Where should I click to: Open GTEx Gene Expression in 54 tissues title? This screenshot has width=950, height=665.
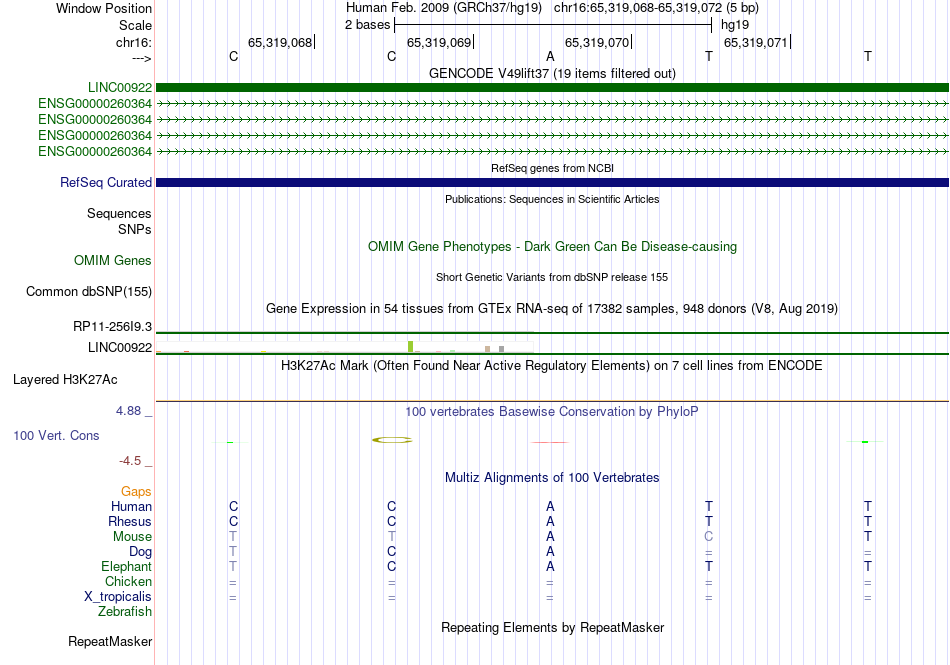point(552,309)
